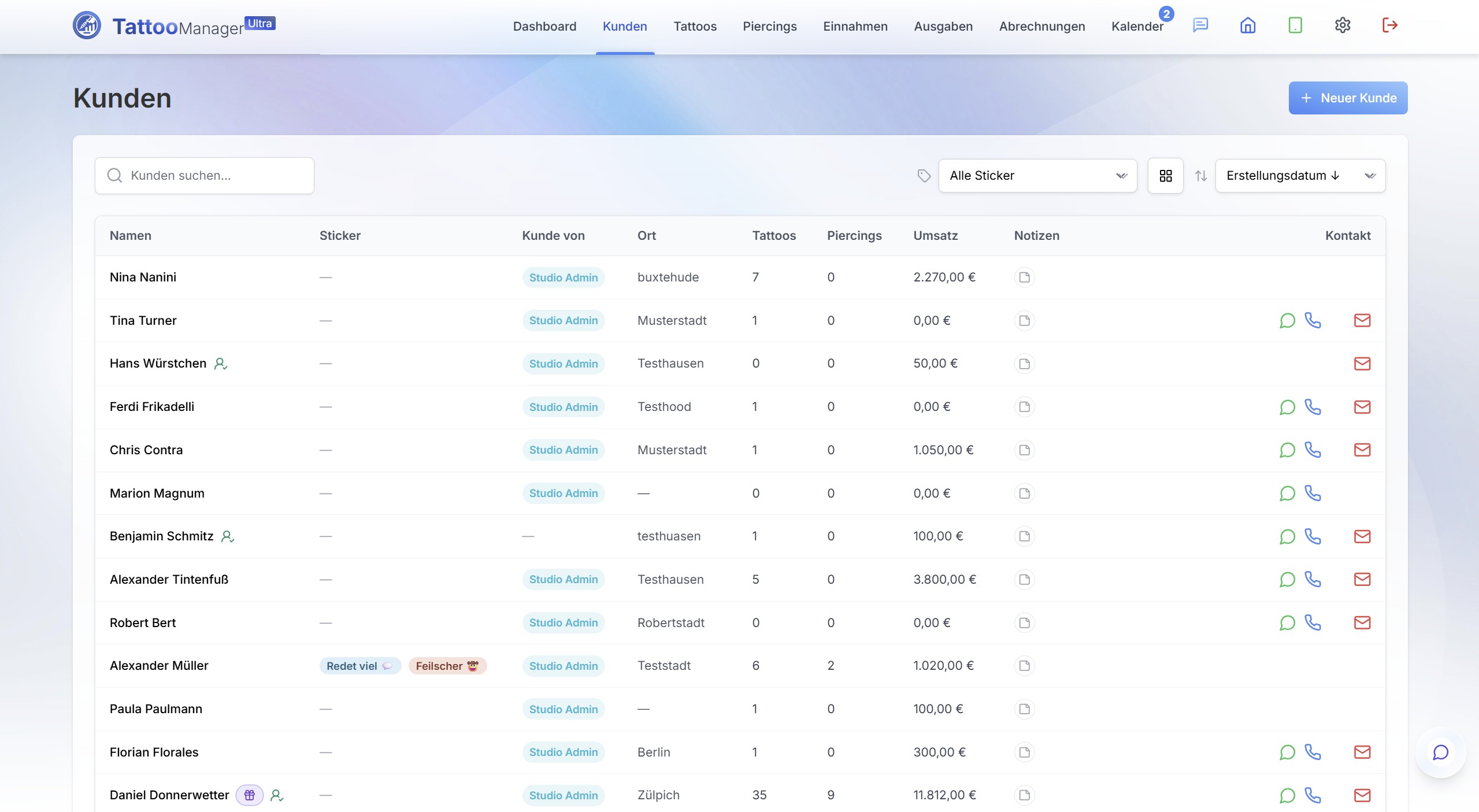Image resolution: width=1479 pixels, height=812 pixels.
Task: Focus the Kunden suchen search field
Action: pyautogui.click(x=205, y=176)
